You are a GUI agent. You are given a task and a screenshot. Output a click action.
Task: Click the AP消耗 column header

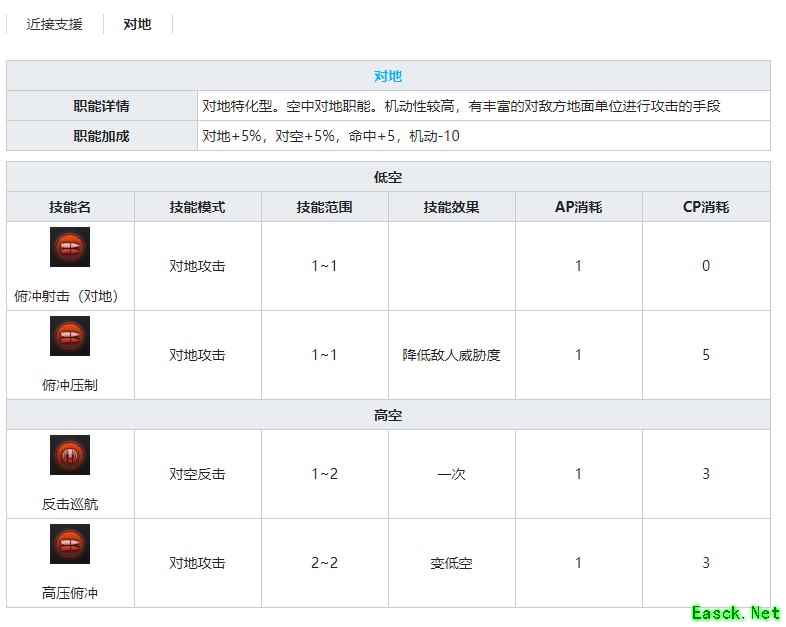pyautogui.click(x=578, y=207)
